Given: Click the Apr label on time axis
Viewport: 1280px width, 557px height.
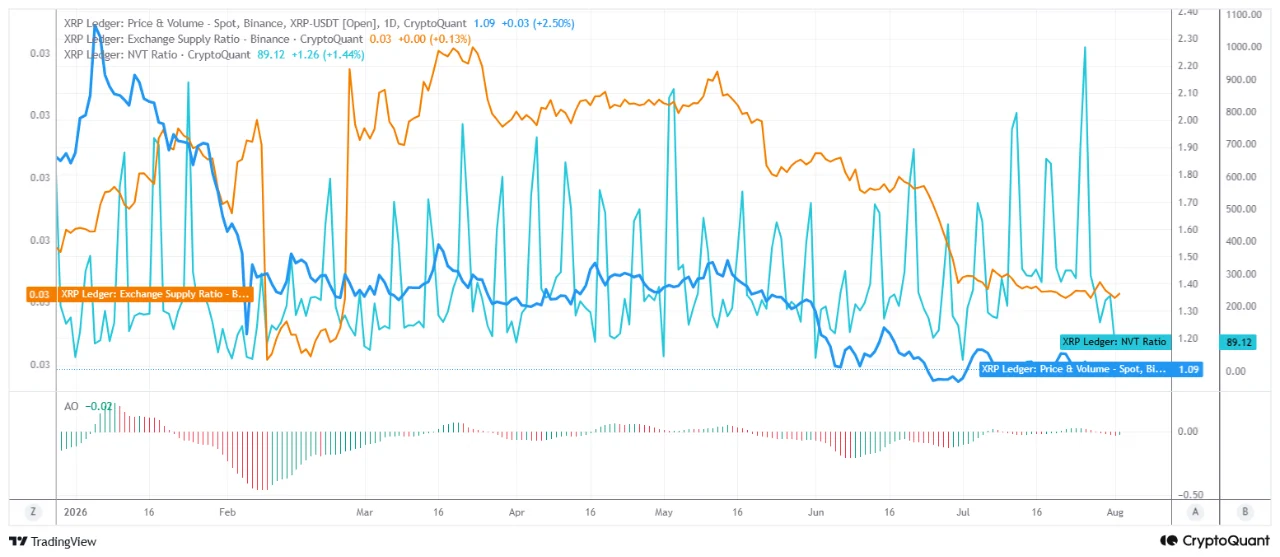Looking at the screenshot, I should click(517, 511).
